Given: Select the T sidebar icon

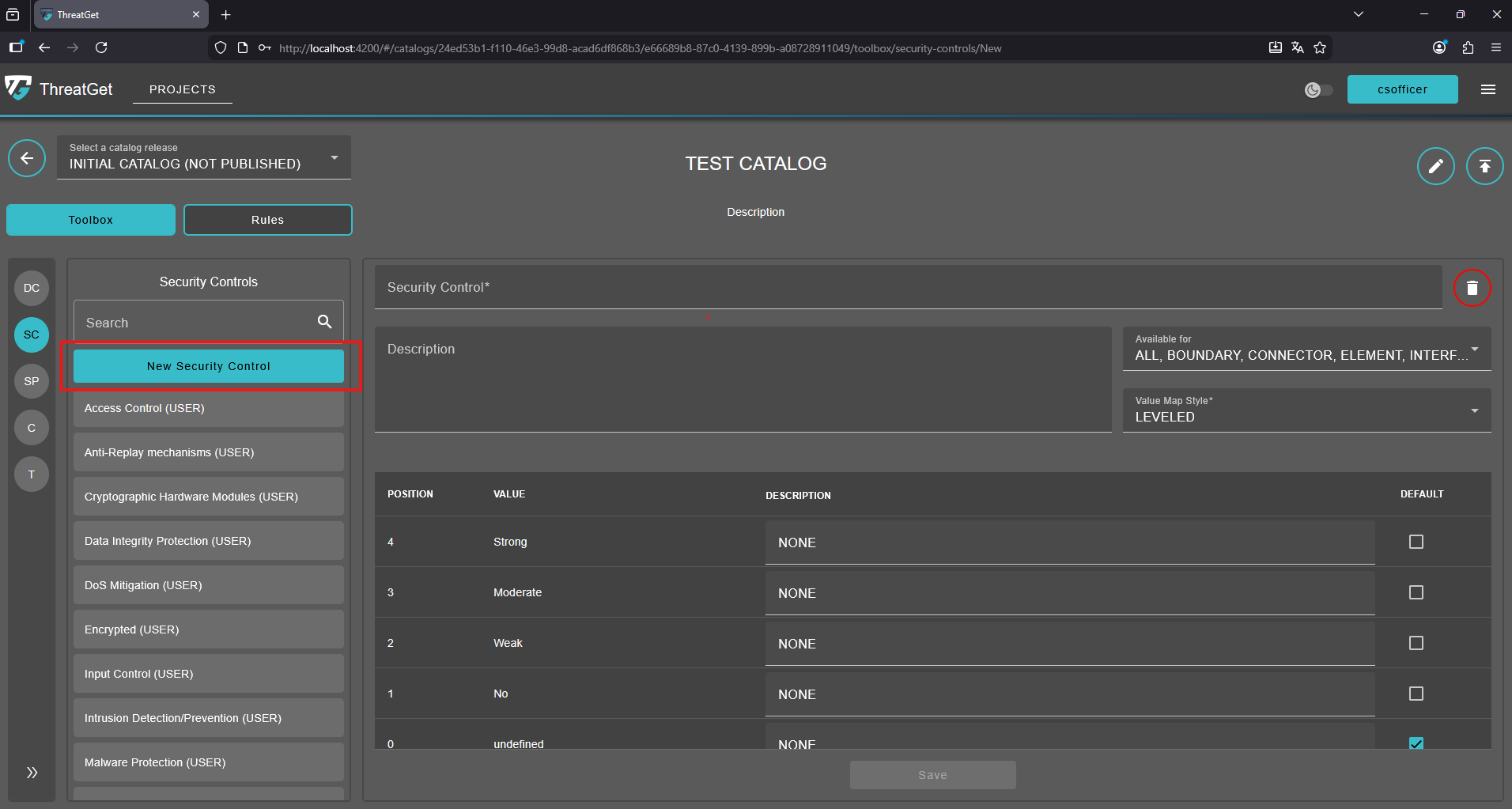Looking at the screenshot, I should click(x=31, y=474).
